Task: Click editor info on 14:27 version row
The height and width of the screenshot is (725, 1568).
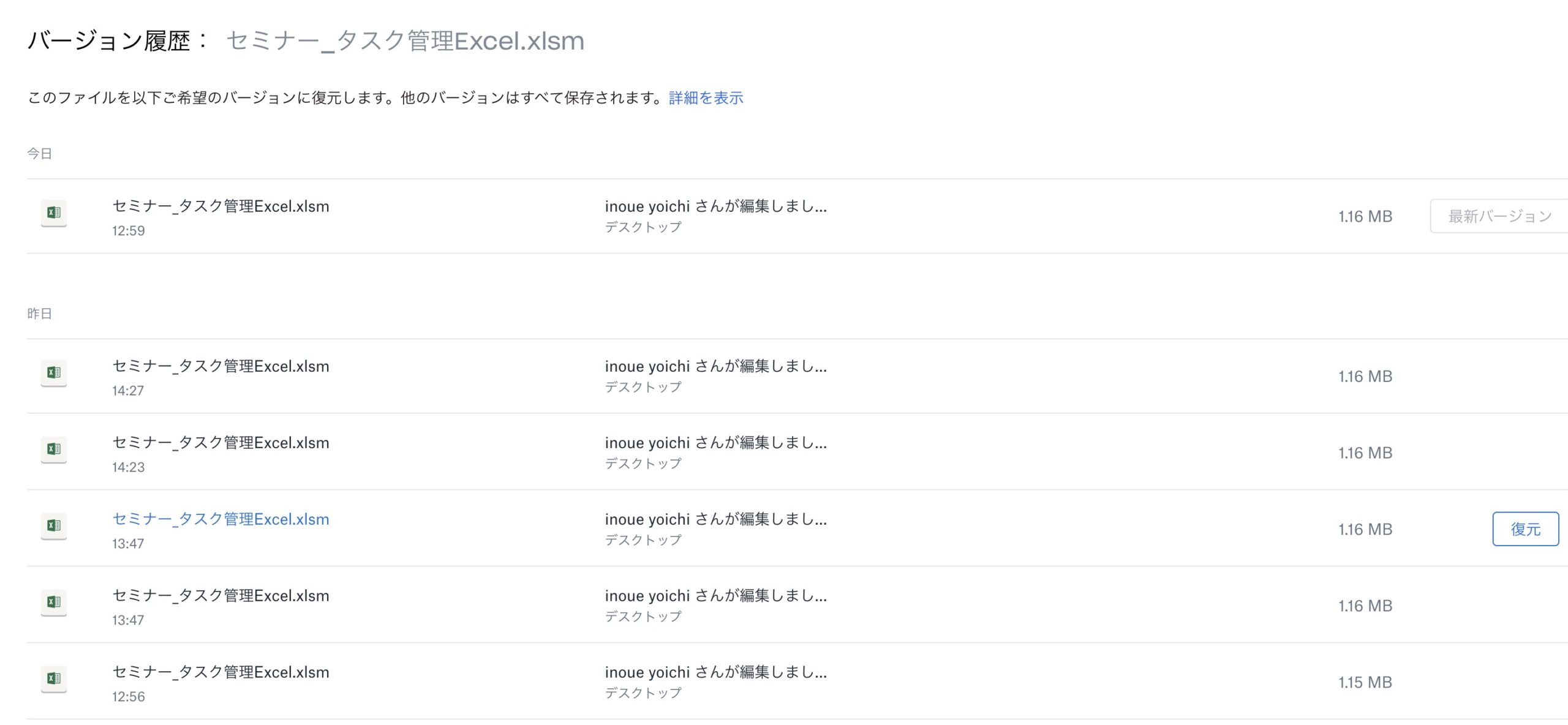Action: click(x=715, y=366)
